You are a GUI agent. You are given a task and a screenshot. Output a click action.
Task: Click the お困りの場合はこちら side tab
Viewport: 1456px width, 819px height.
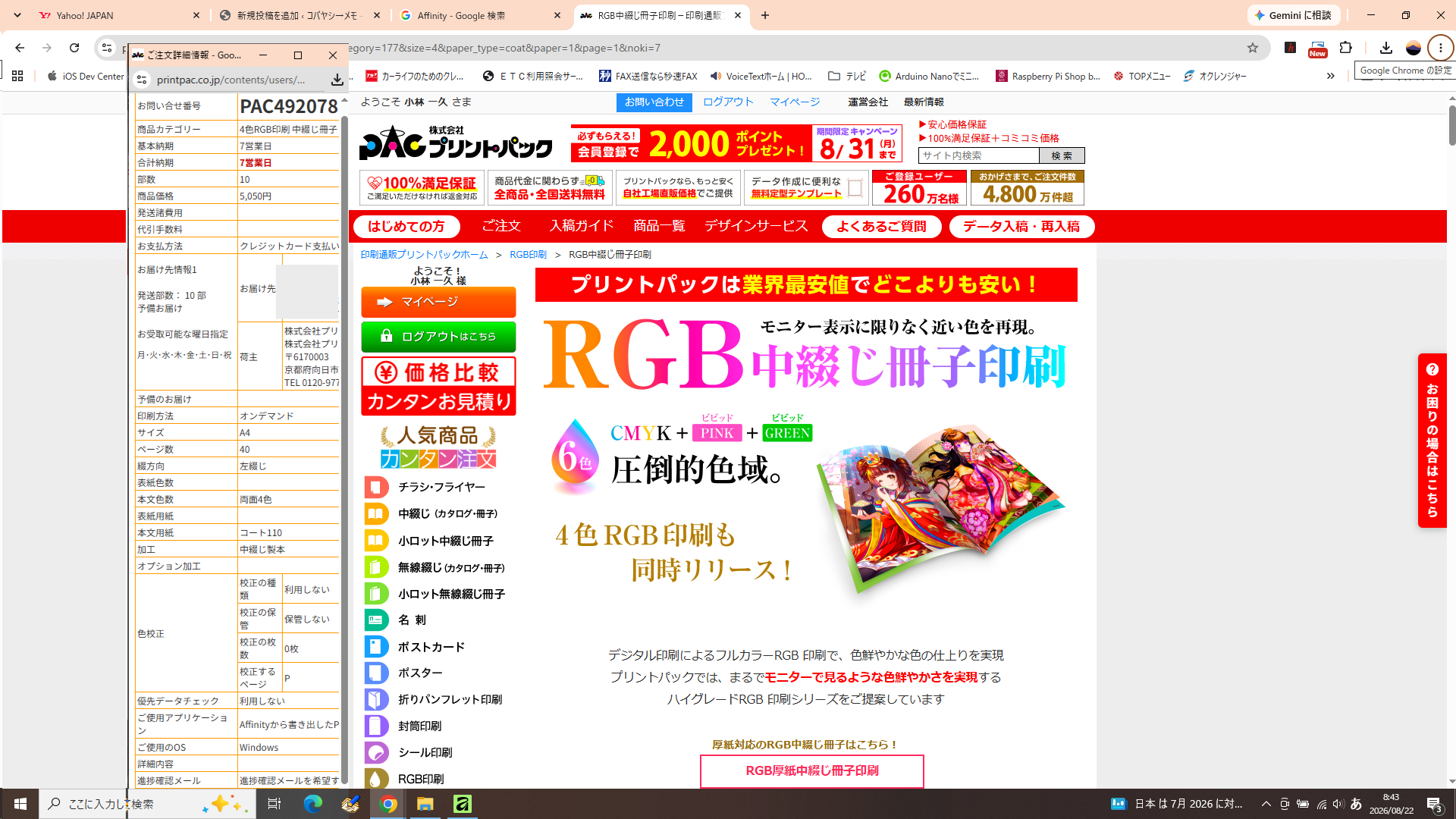(1432, 441)
